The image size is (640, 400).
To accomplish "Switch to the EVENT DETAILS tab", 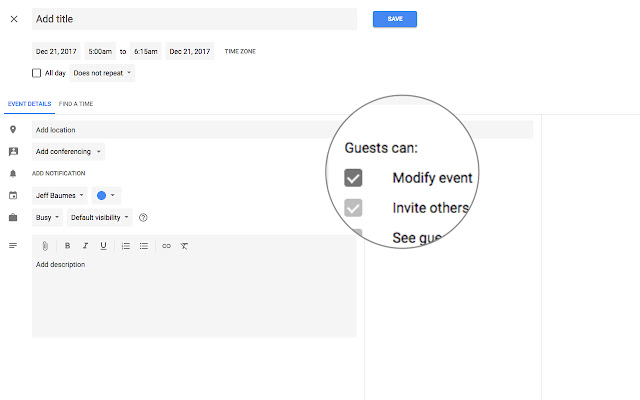I will click(29, 104).
